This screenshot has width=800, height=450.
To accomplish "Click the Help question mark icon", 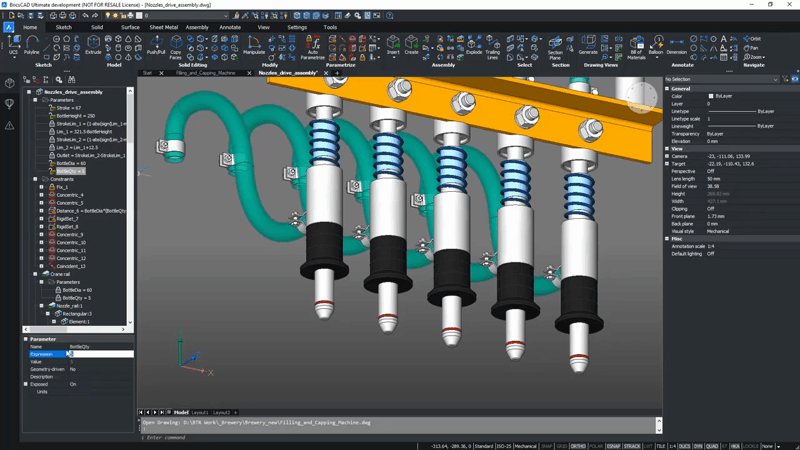I will [x=390, y=16].
